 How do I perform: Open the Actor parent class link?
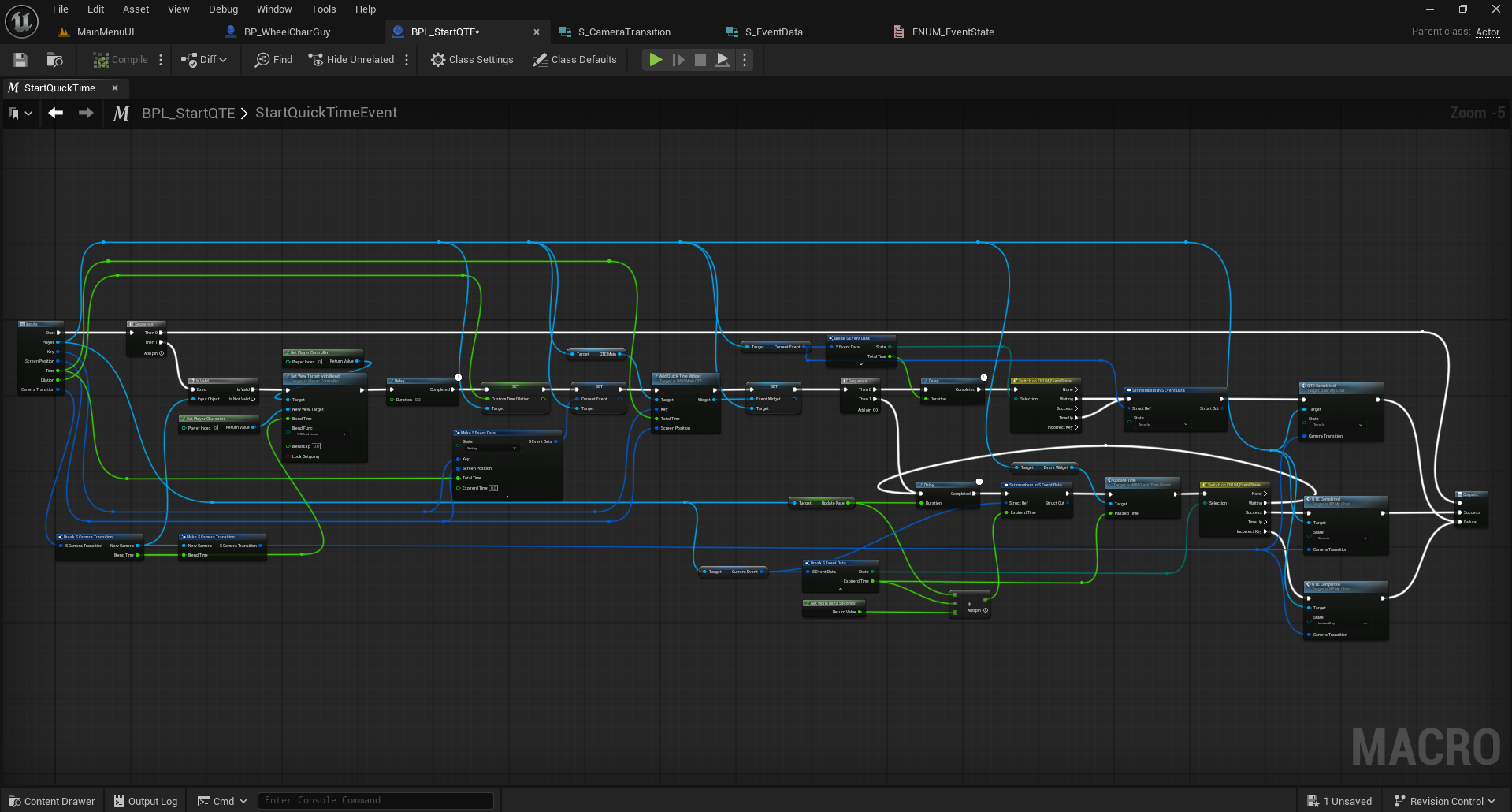[x=1488, y=32]
